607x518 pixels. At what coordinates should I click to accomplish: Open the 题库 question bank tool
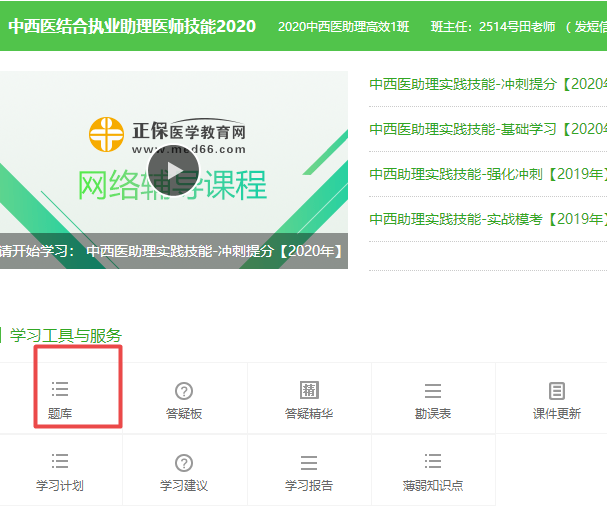coord(60,398)
